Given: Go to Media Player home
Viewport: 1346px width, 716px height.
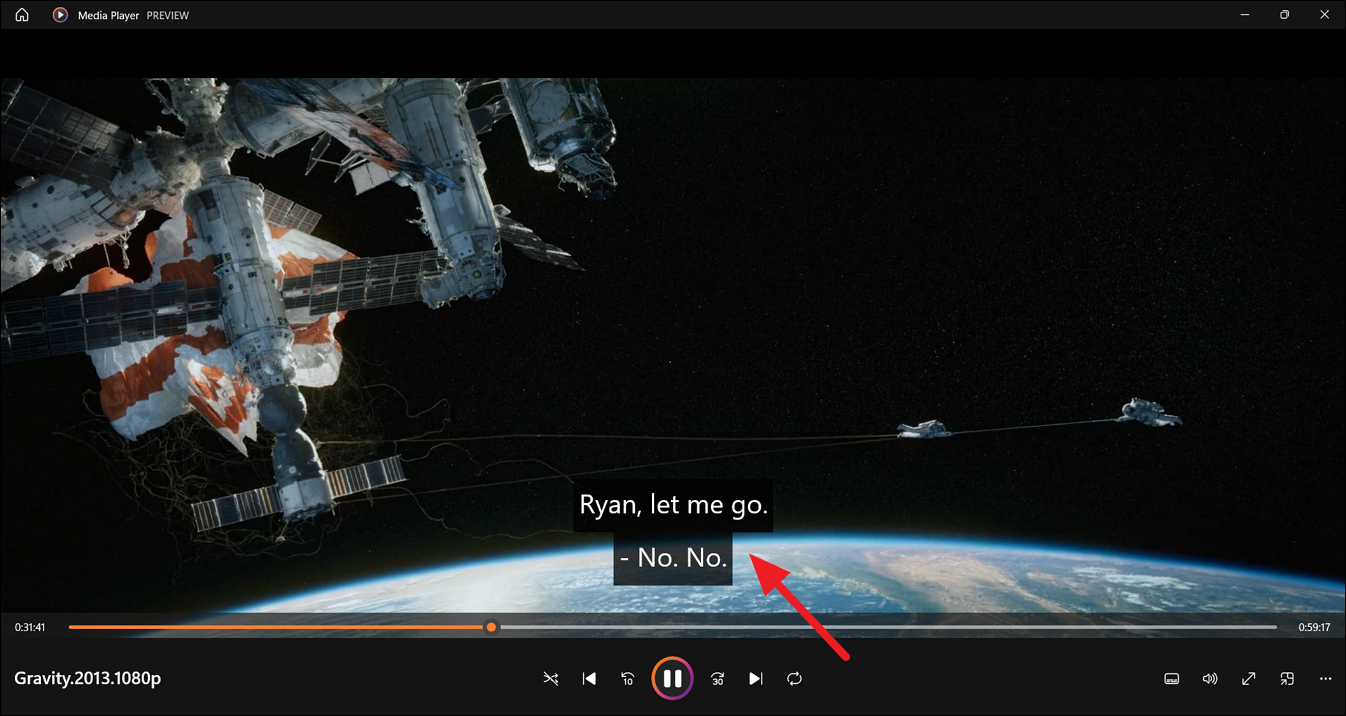Looking at the screenshot, I should pyautogui.click(x=22, y=15).
